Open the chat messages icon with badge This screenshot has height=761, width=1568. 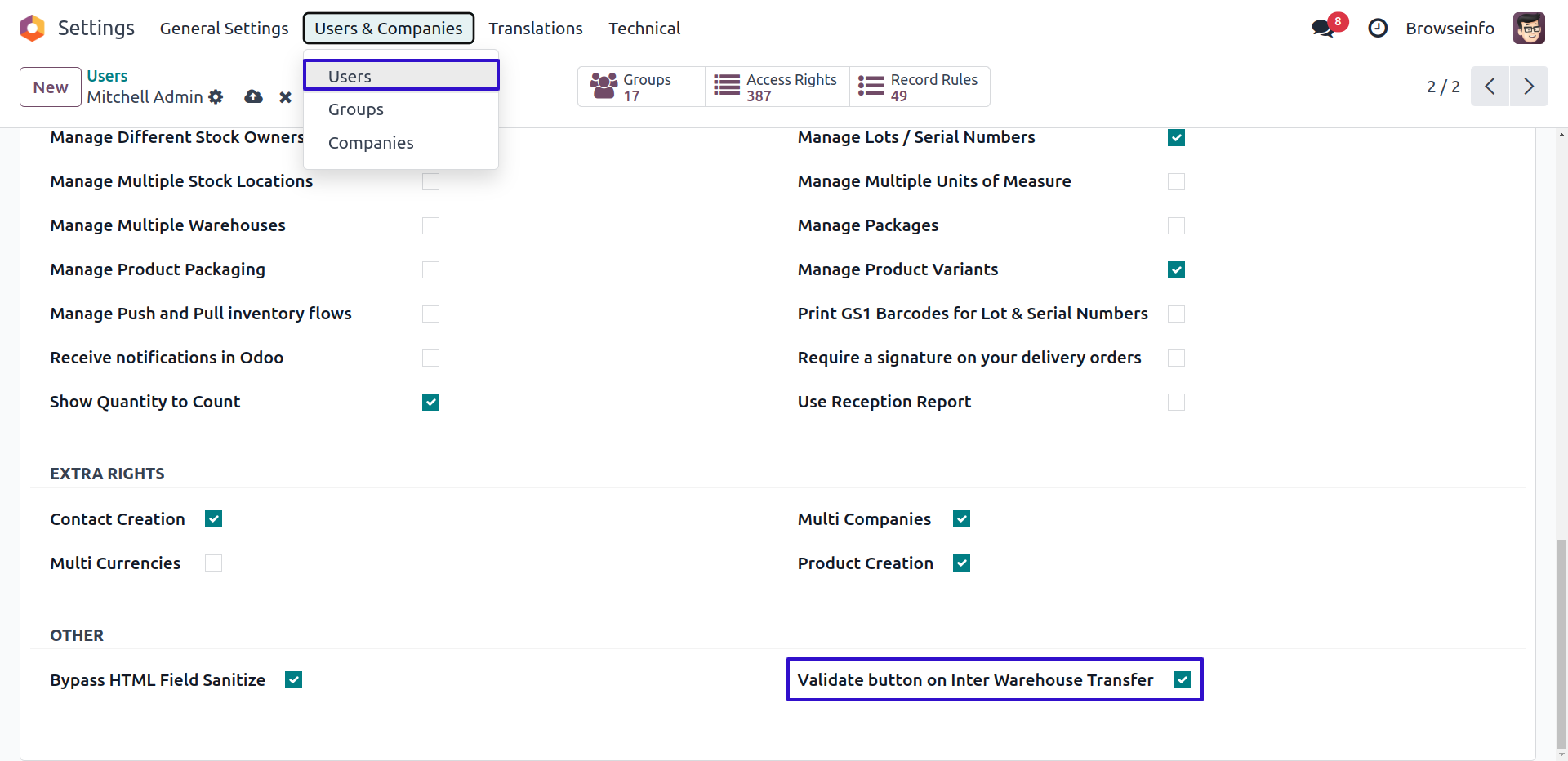(1323, 29)
